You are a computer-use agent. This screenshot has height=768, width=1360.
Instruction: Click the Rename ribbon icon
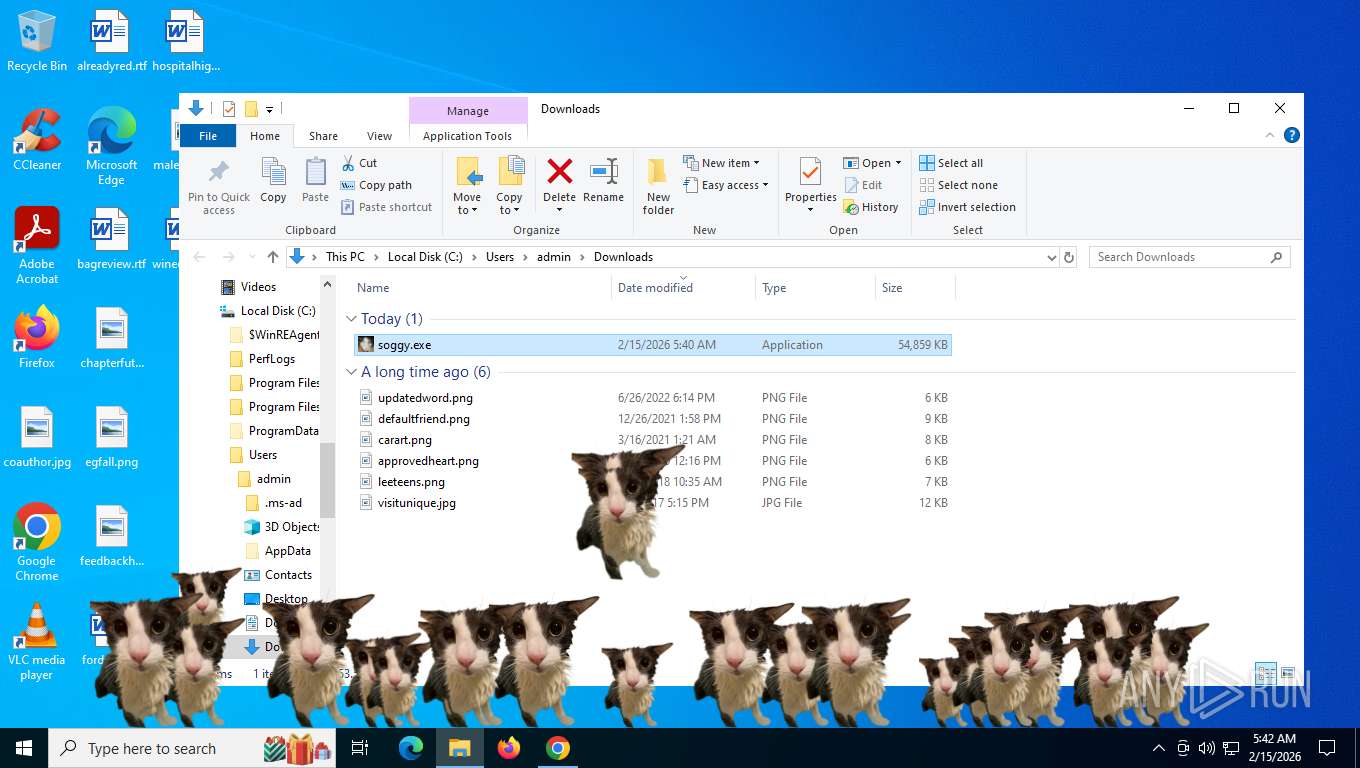coord(604,180)
